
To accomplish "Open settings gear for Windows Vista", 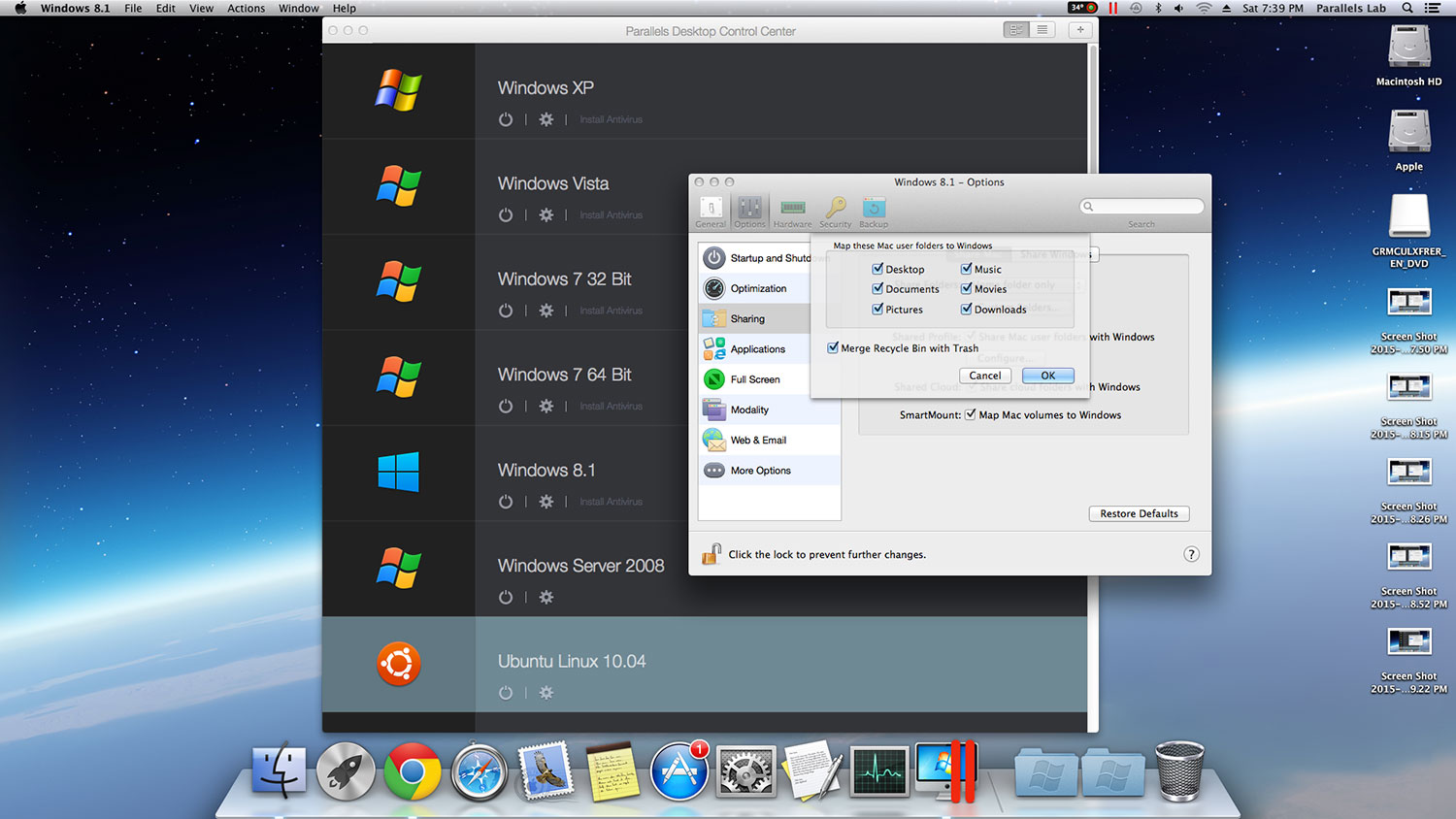I will coord(546,215).
